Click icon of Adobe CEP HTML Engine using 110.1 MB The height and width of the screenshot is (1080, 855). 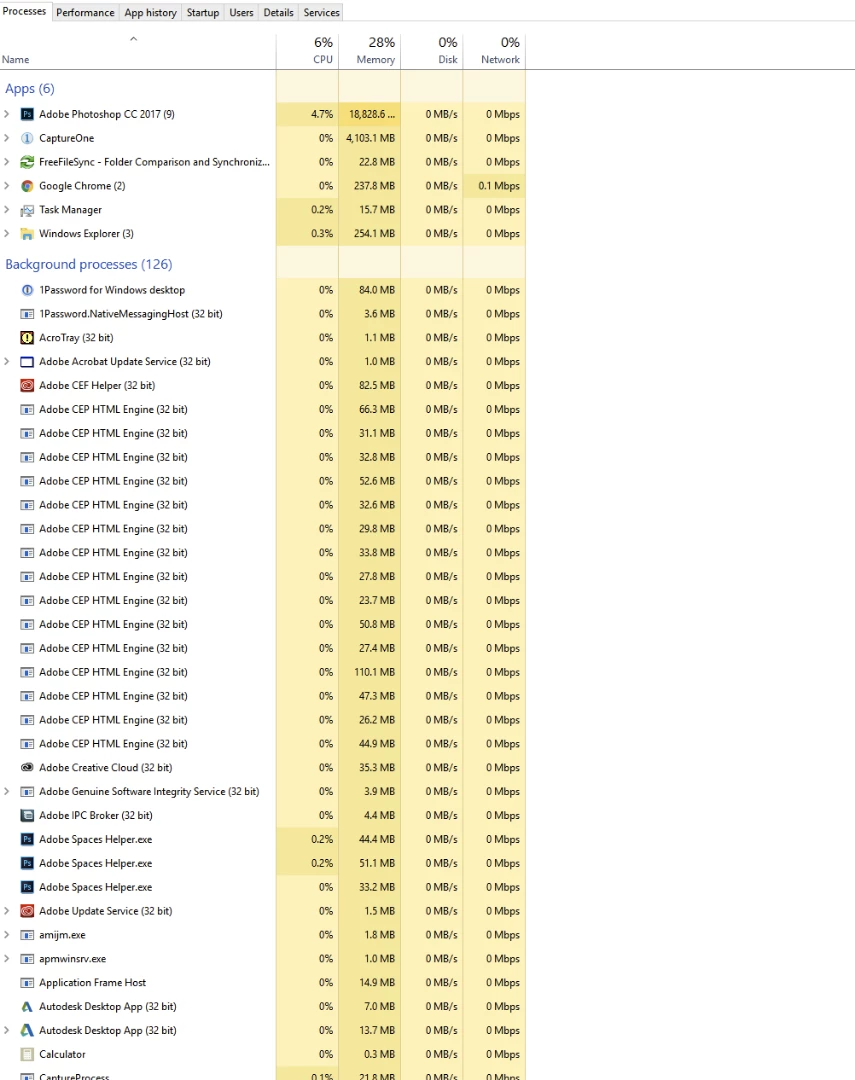pyautogui.click(x=27, y=672)
